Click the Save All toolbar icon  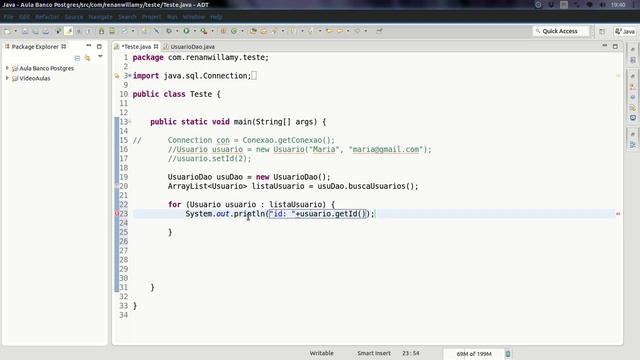click(36, 31)
